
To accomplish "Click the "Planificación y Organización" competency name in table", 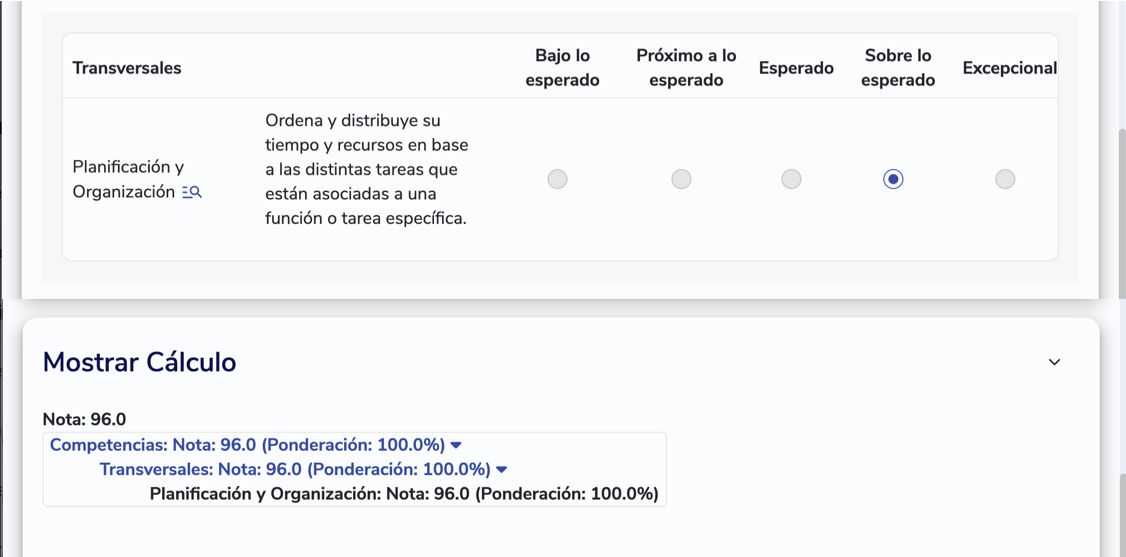I will (128, 179).
